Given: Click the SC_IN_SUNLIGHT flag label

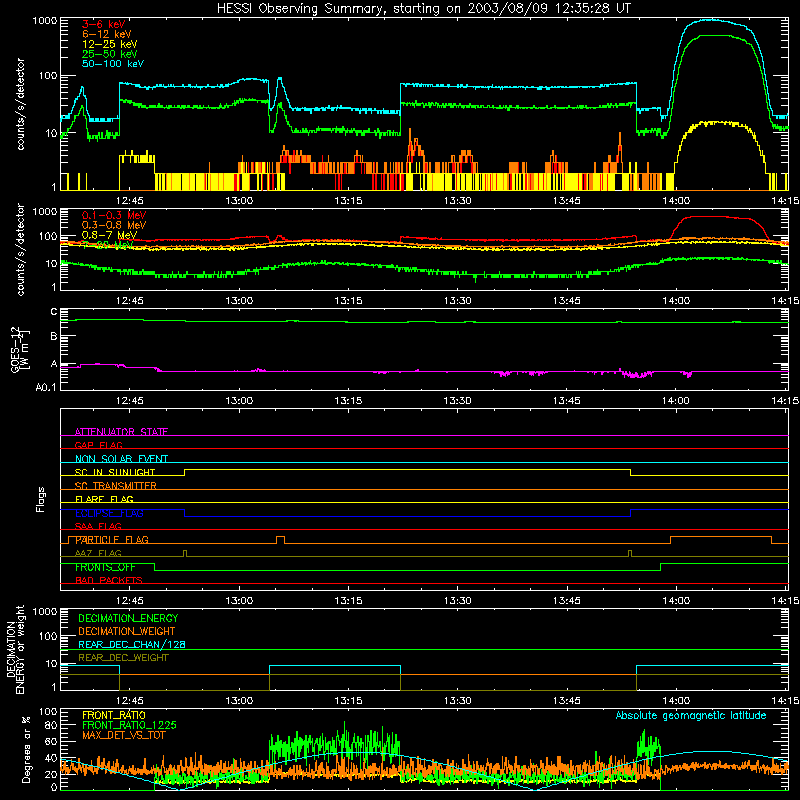Looking at the screenshot, I should tap(115, 472).
